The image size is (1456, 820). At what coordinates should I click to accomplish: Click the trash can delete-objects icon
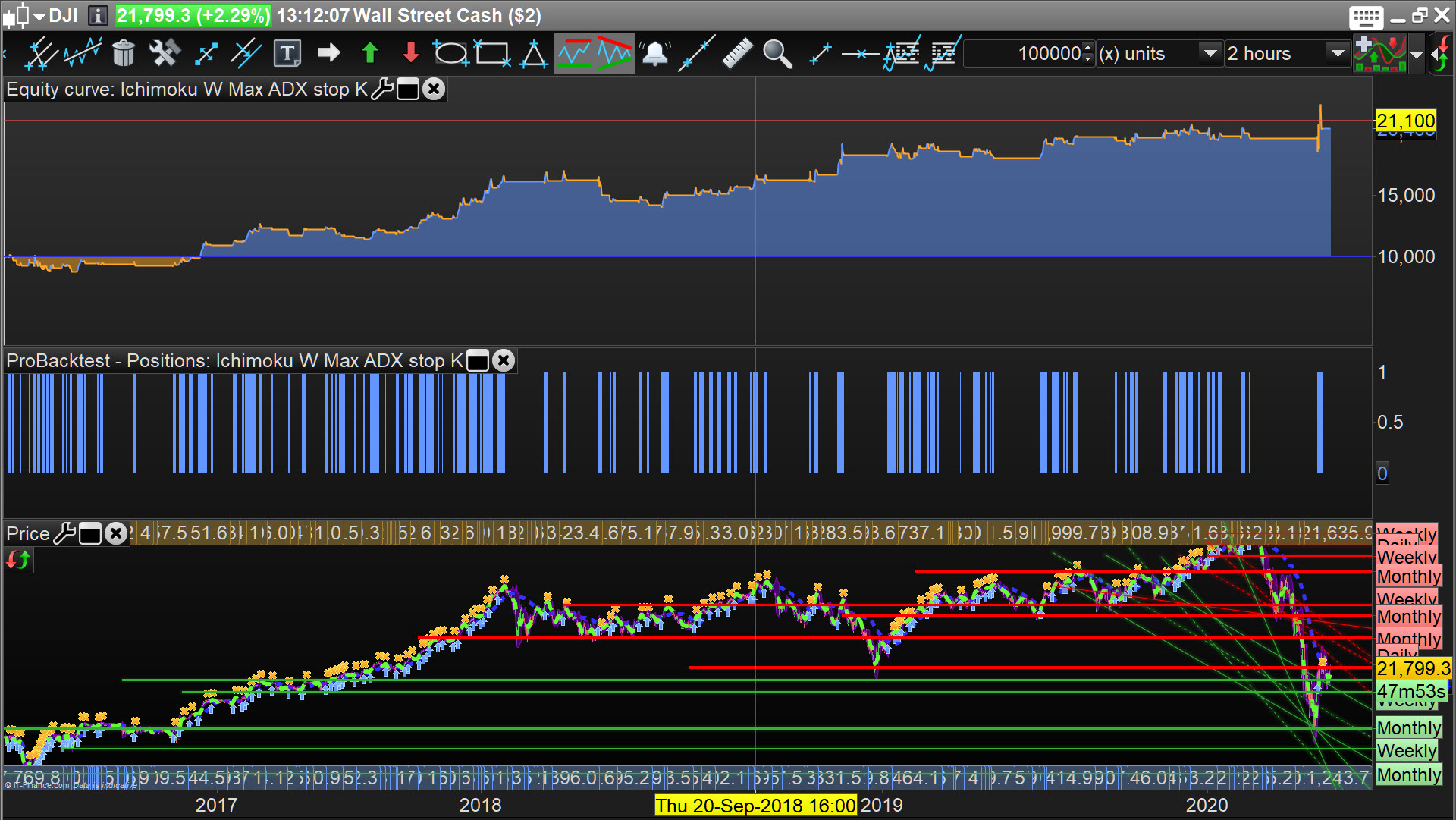123,53
